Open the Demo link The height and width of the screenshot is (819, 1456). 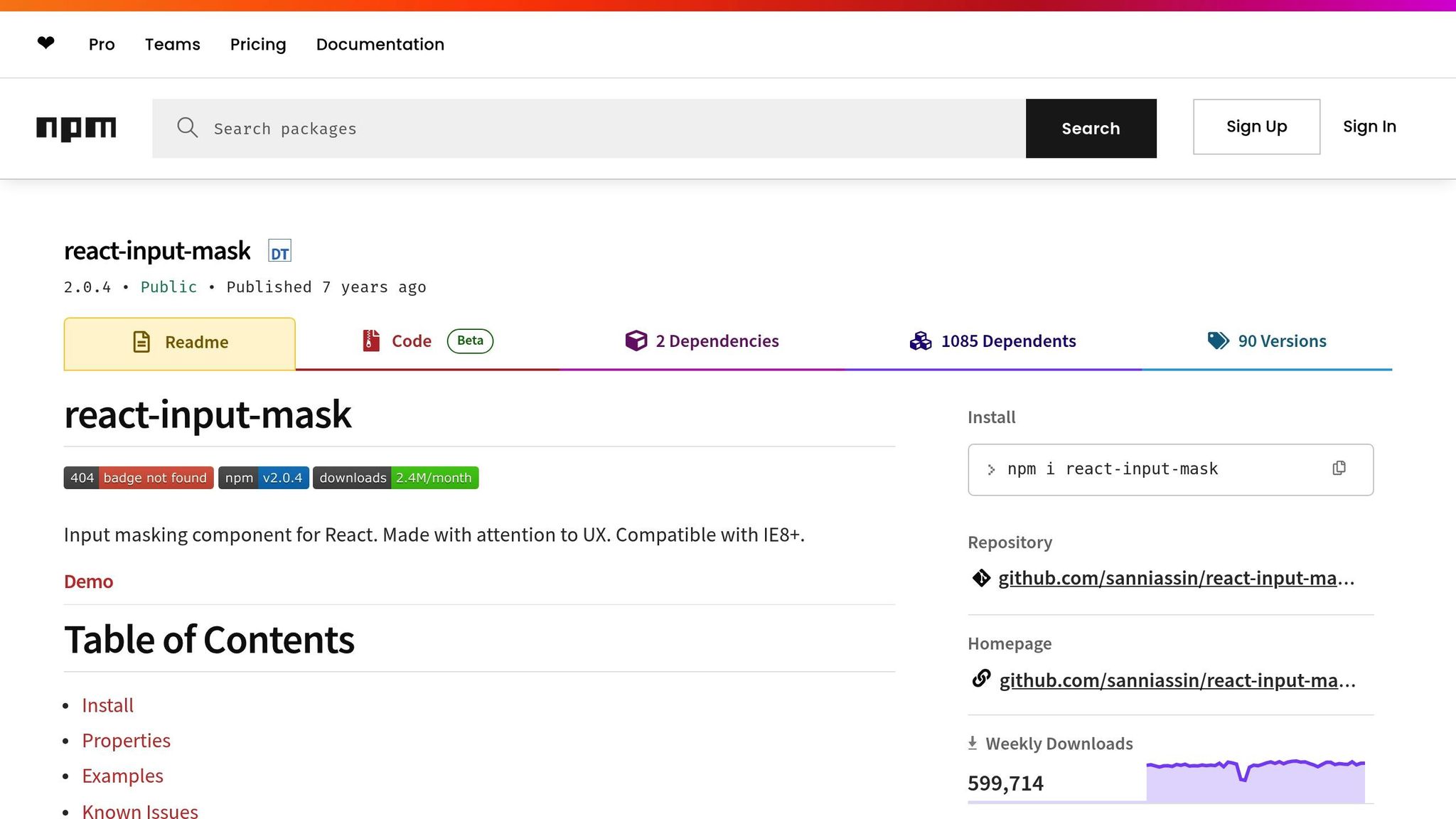pyautogui.click(x=89, y=582)
